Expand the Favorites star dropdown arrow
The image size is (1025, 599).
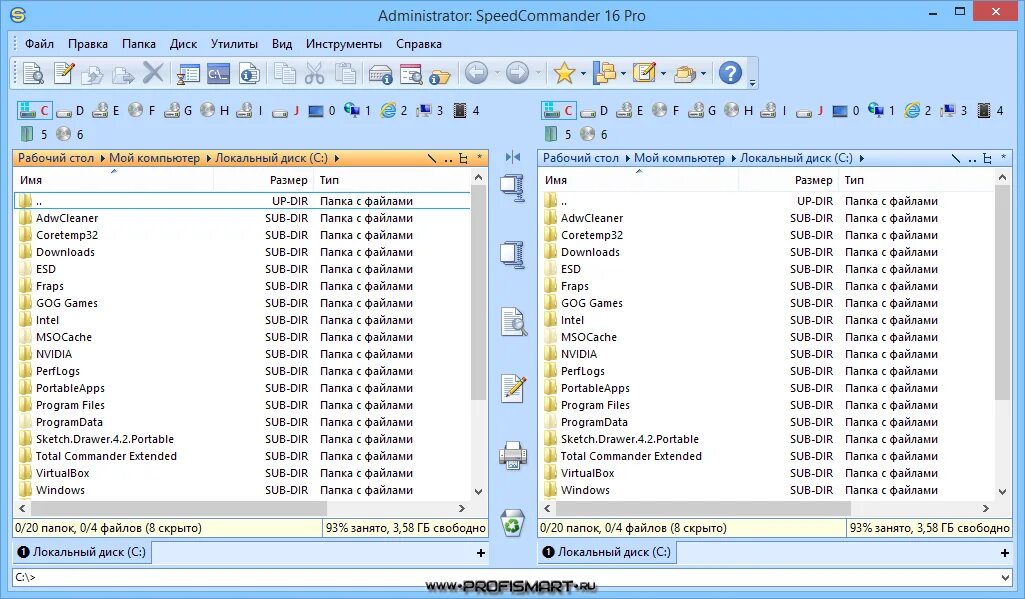click(x=583, y=73)
